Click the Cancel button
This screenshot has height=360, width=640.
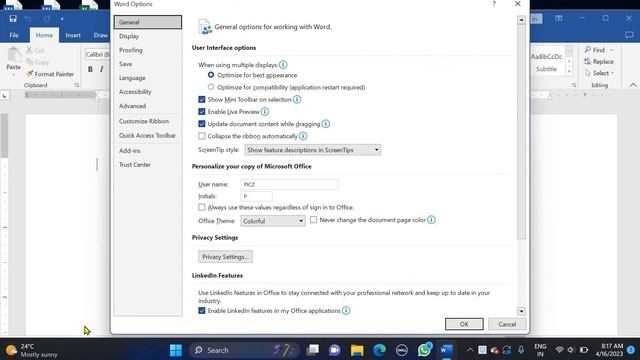point(507,324)
